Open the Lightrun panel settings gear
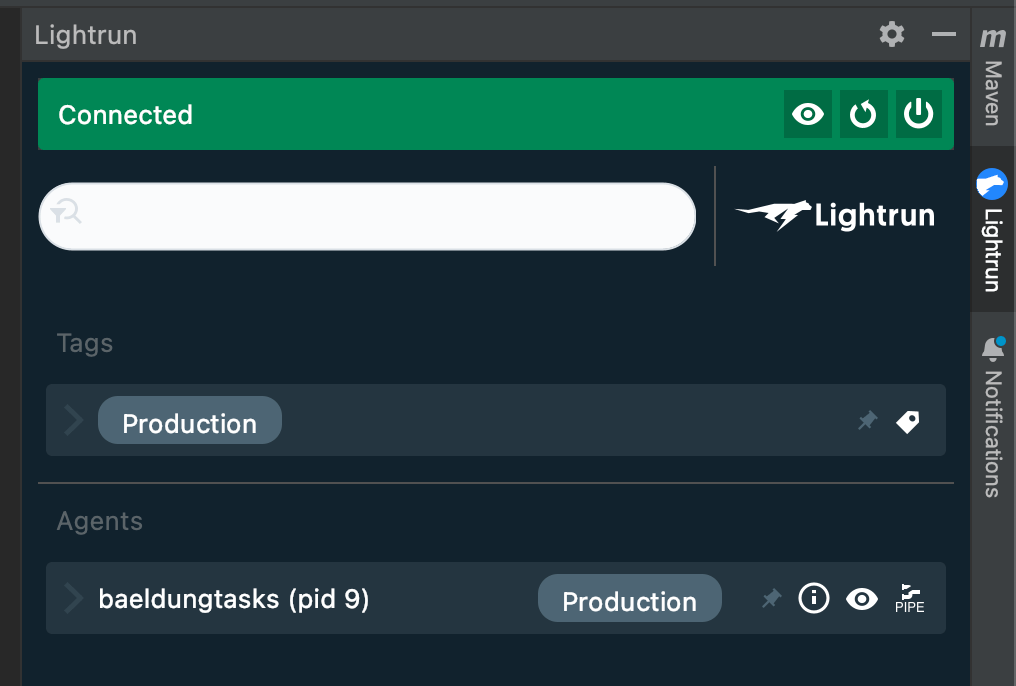Screen dimensions: 1016x686 pyautogui.click(x=892, y=34)
